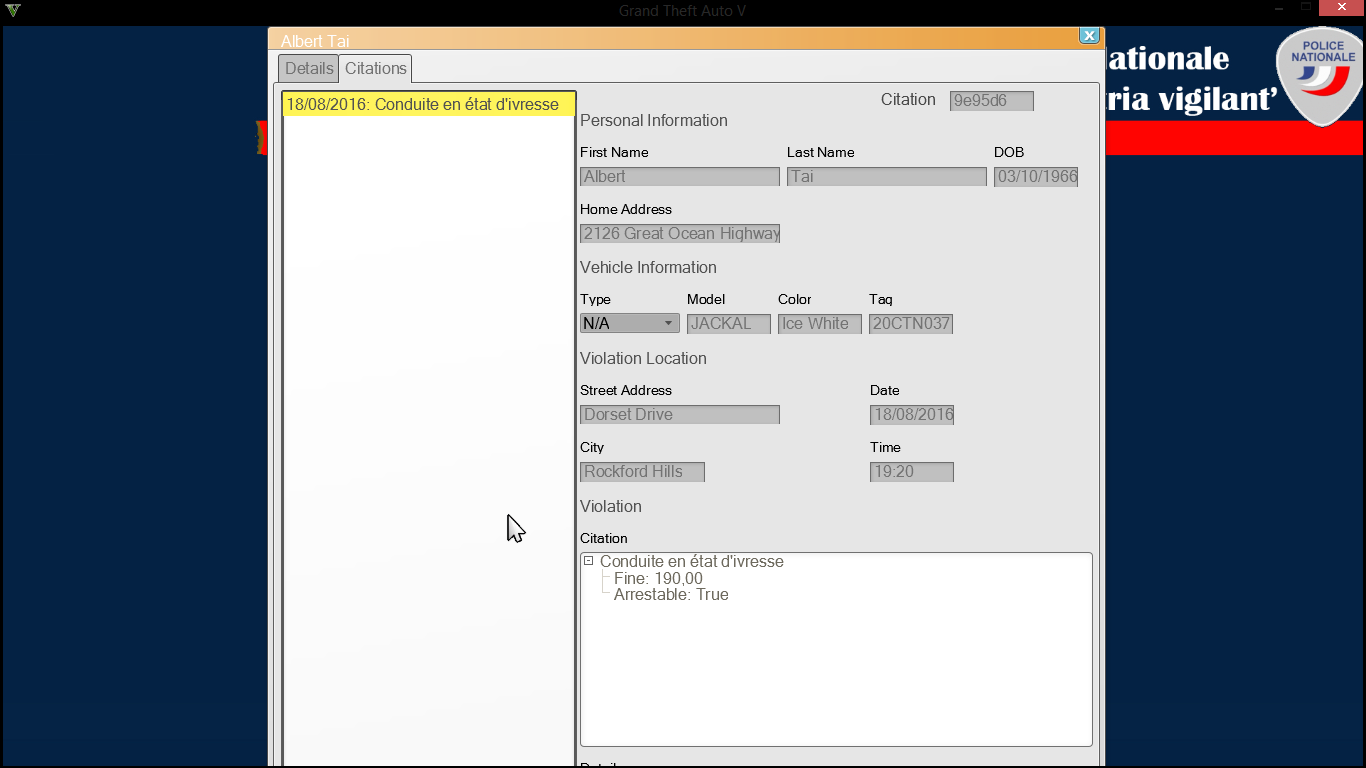Viewport: 1366px width, 768px height.
Task: Collapse the Conduite en état d'ivresse node
Action: (x=589, y=561)
